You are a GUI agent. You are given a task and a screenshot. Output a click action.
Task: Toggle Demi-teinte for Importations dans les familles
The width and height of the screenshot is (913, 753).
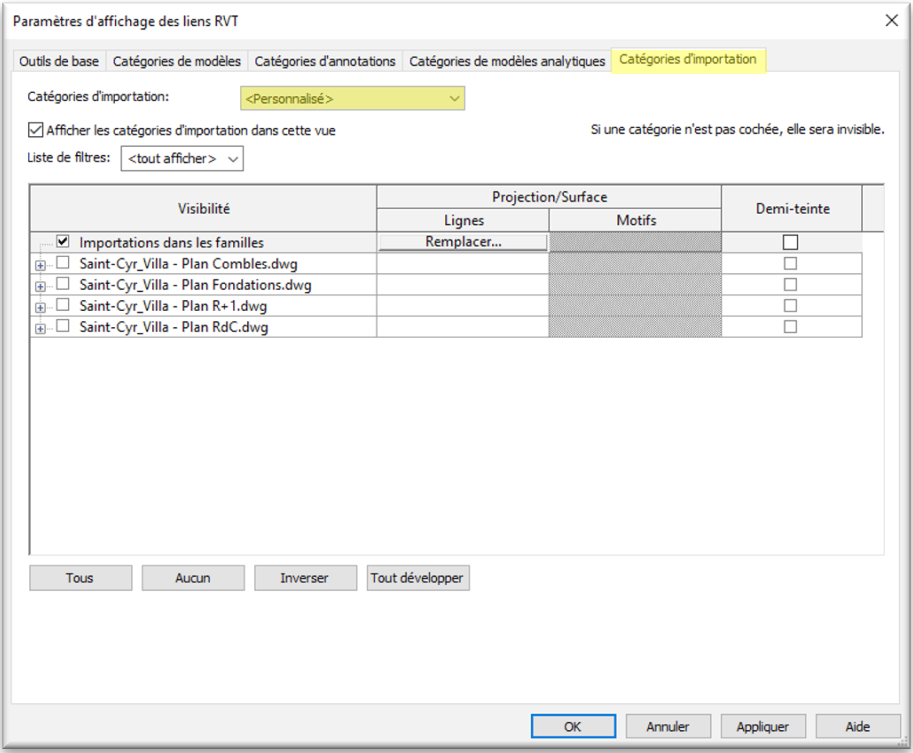(x=790, y=242)
